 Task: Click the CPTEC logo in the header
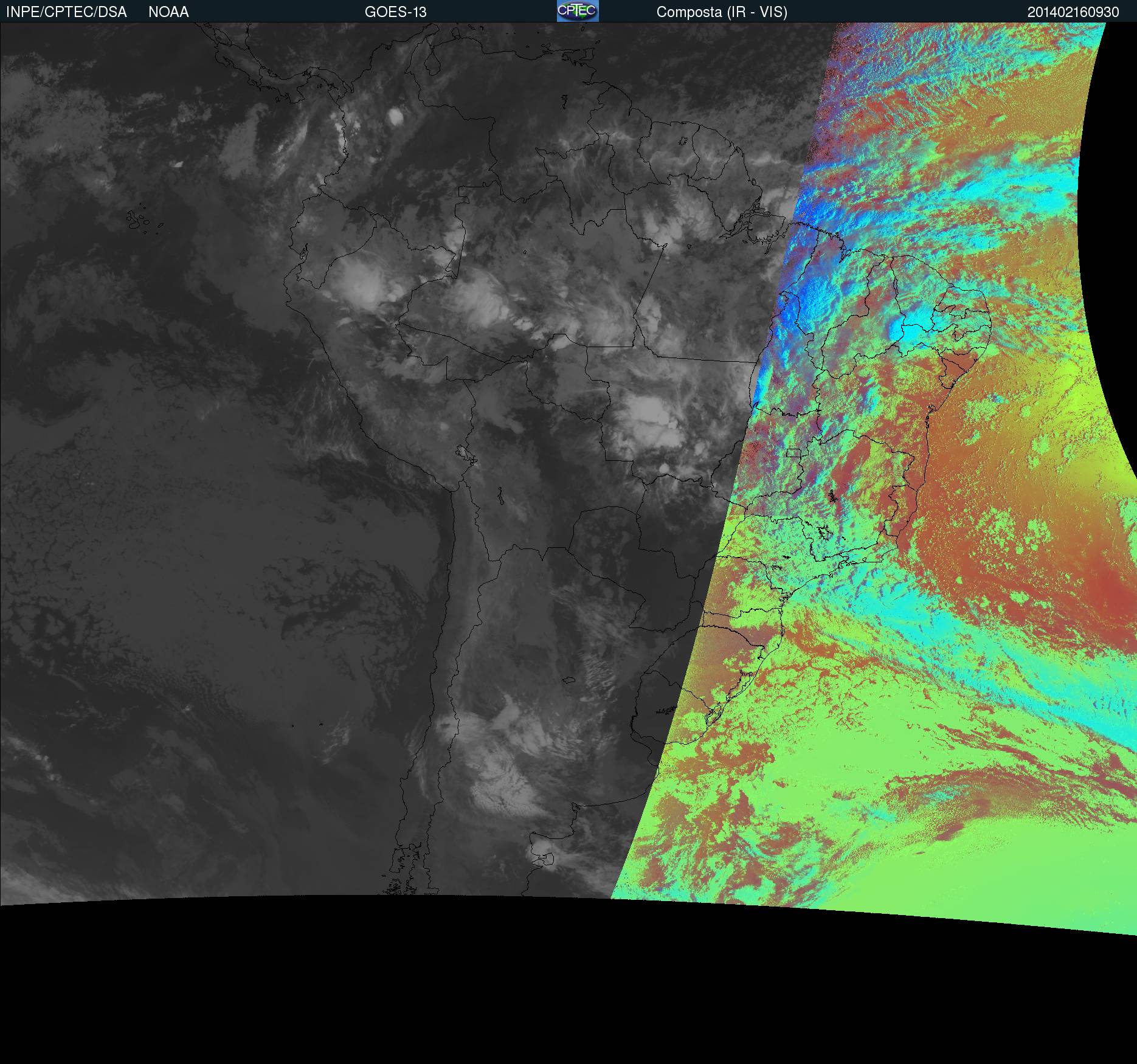pyautogui.click(x=578, y=11)
